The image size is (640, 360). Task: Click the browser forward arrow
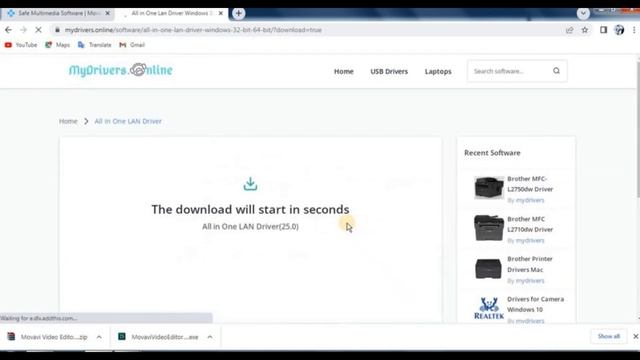point(23,30)
